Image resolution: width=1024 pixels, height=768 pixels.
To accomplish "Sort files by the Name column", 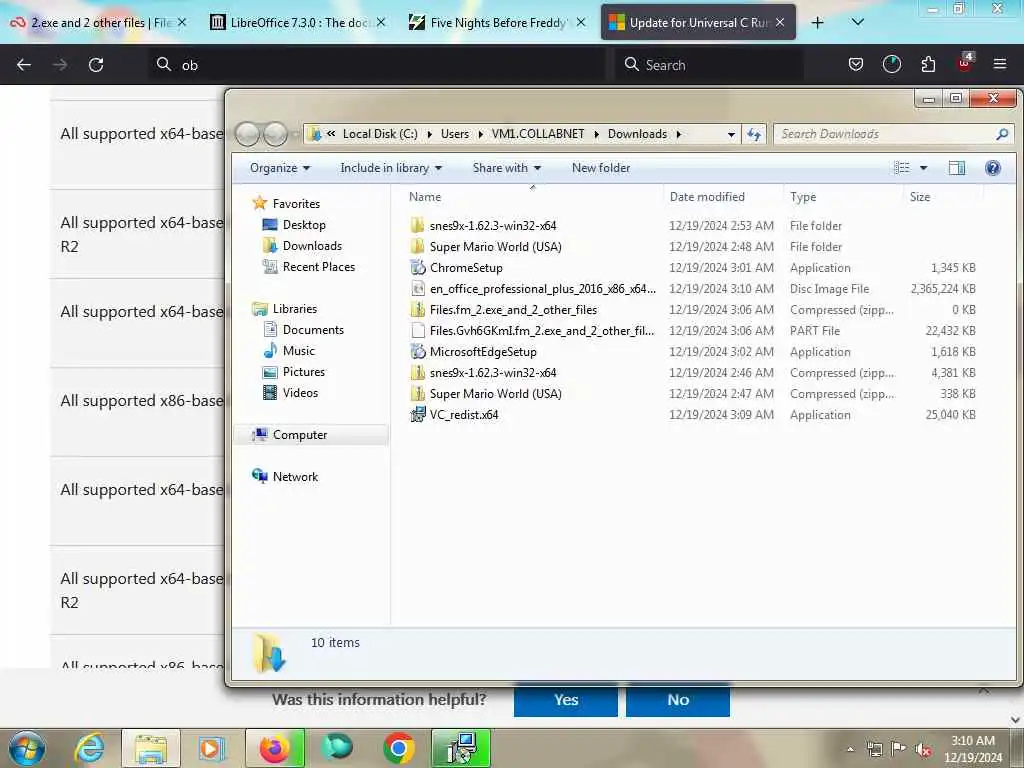I will 530,197.
